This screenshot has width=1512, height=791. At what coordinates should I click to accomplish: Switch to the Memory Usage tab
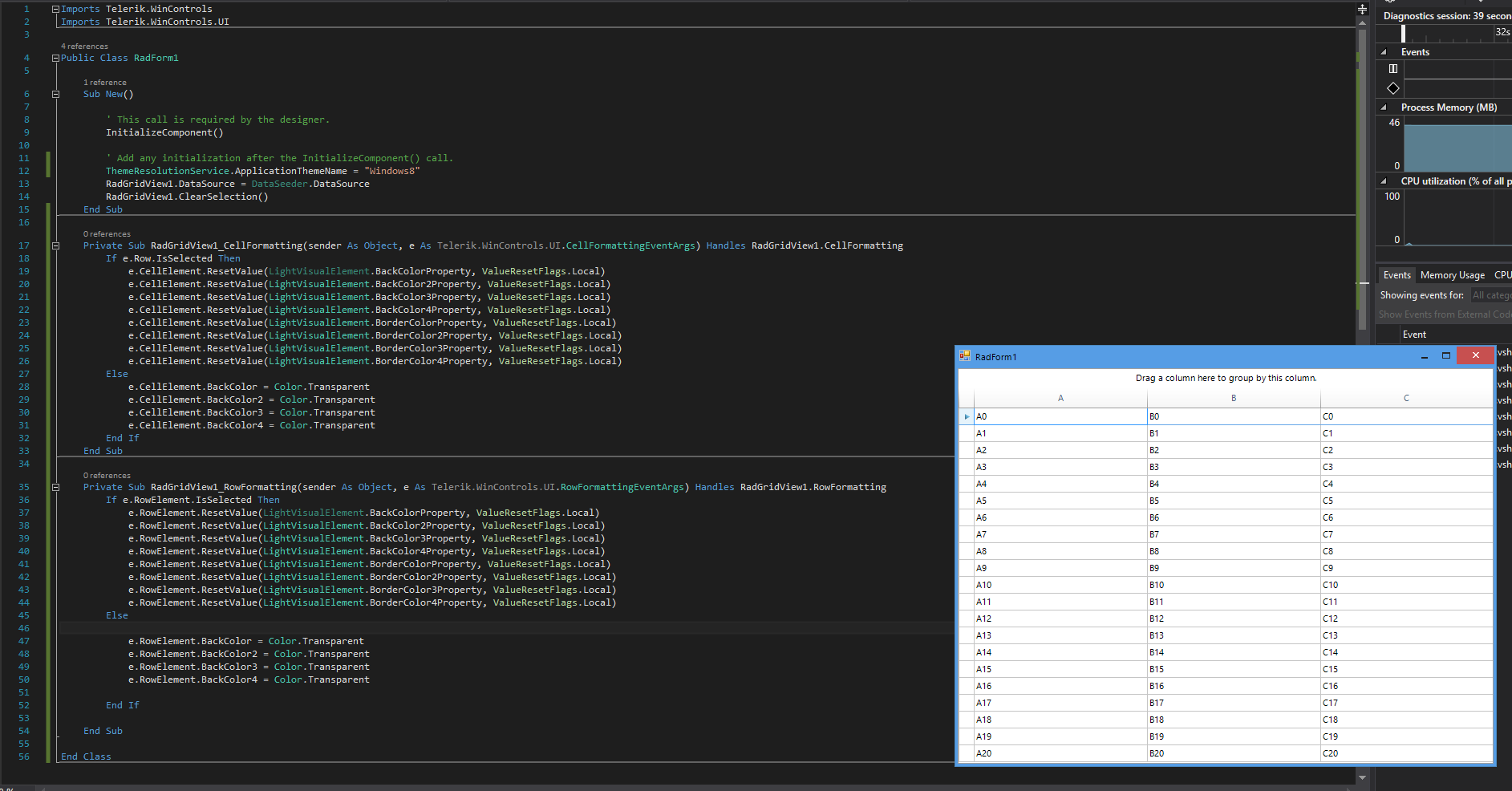pyautogui.click(x=1452, y=275)
